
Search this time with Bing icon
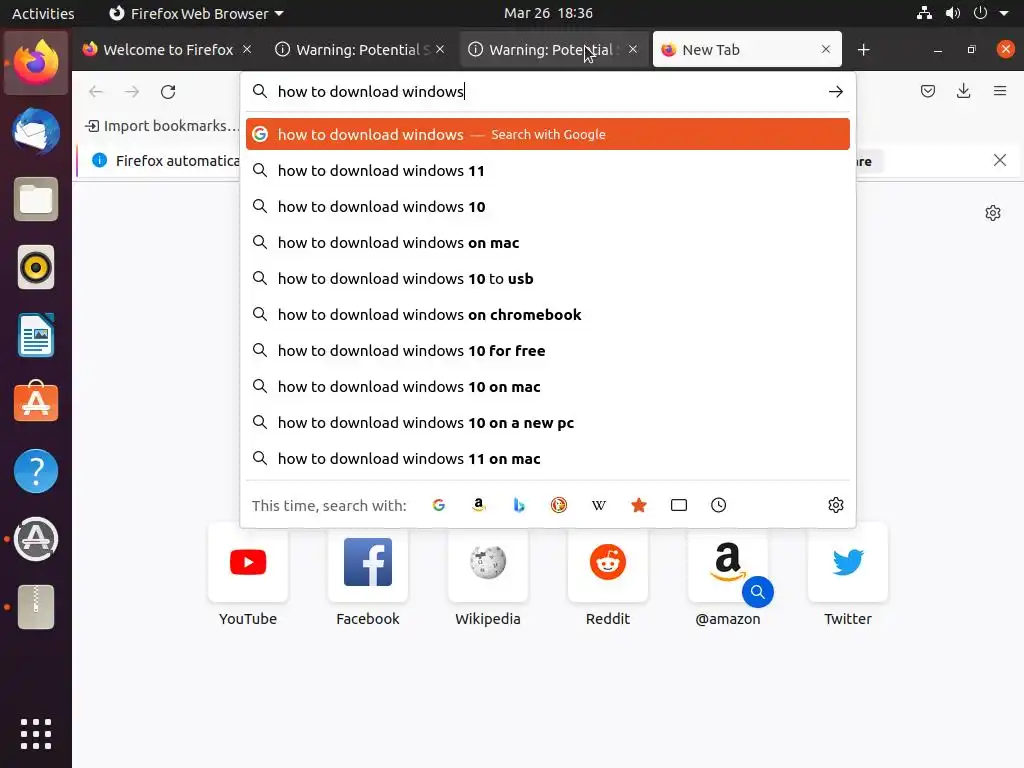tap(519, 505)
